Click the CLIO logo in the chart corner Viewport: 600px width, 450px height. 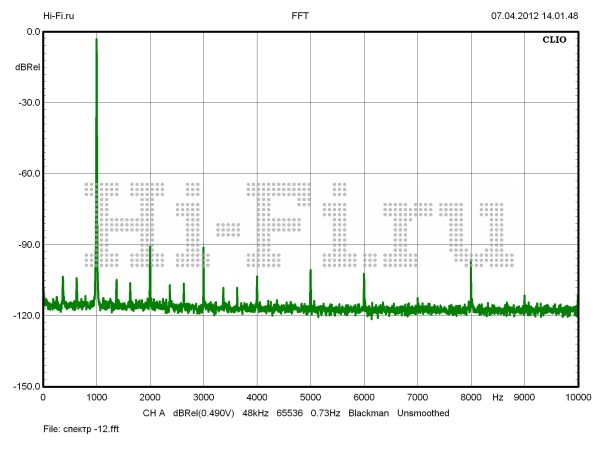[x=553, y=41]
